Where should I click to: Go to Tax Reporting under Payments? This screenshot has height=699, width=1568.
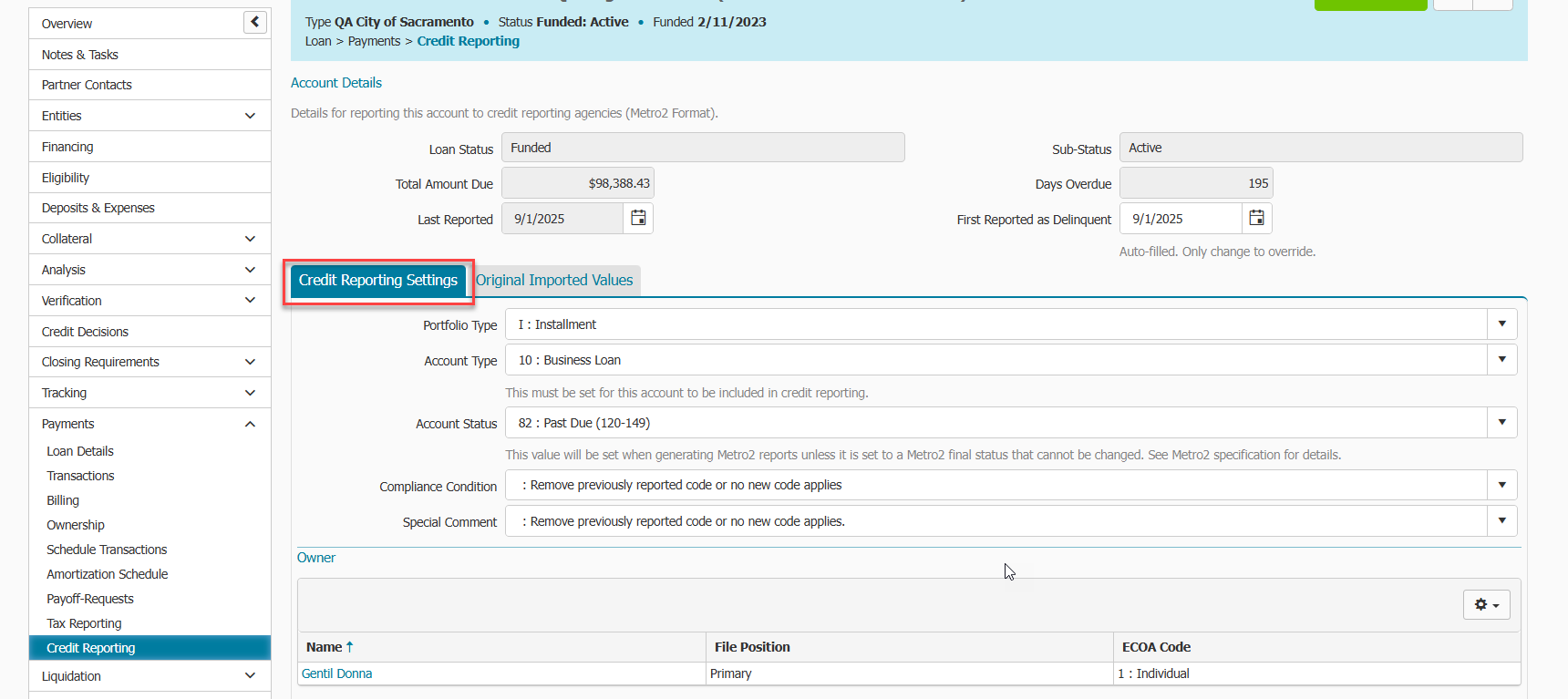[84, 623]
